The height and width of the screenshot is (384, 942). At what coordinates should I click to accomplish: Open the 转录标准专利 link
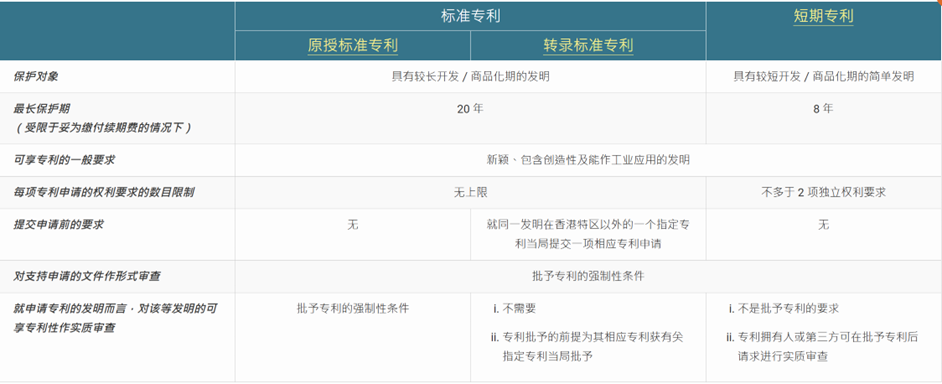[588, 46]
